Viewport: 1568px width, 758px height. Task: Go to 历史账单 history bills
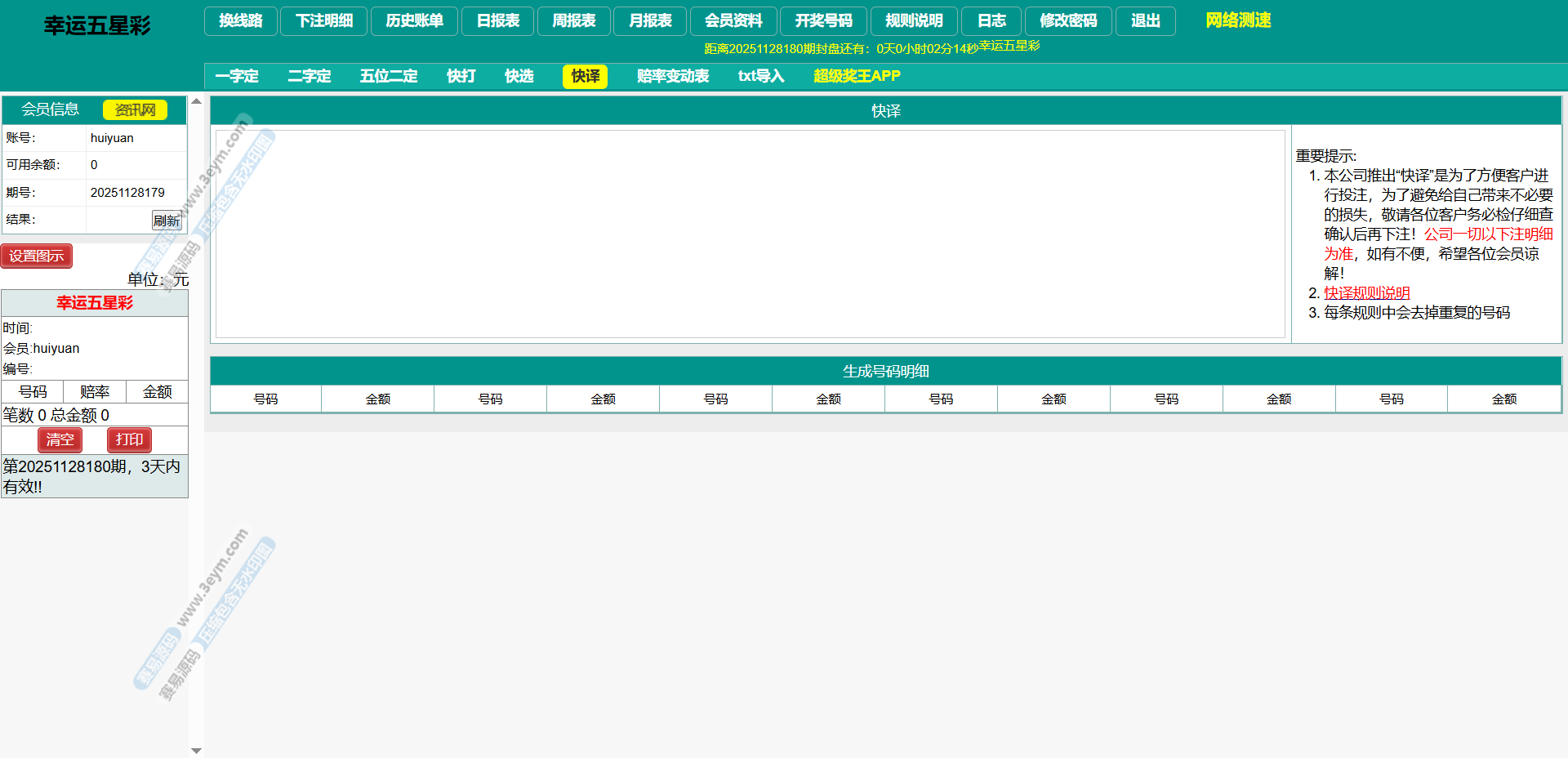pos(414,21)
